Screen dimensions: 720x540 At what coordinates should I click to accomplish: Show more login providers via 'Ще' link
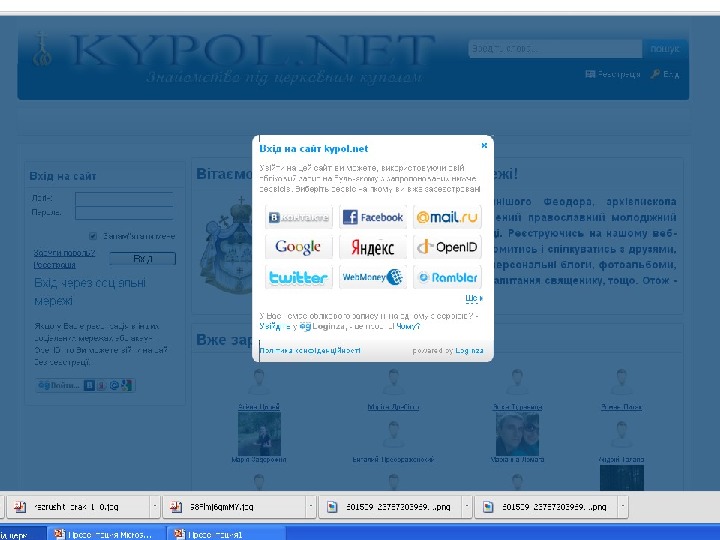[x=473, y=298]
